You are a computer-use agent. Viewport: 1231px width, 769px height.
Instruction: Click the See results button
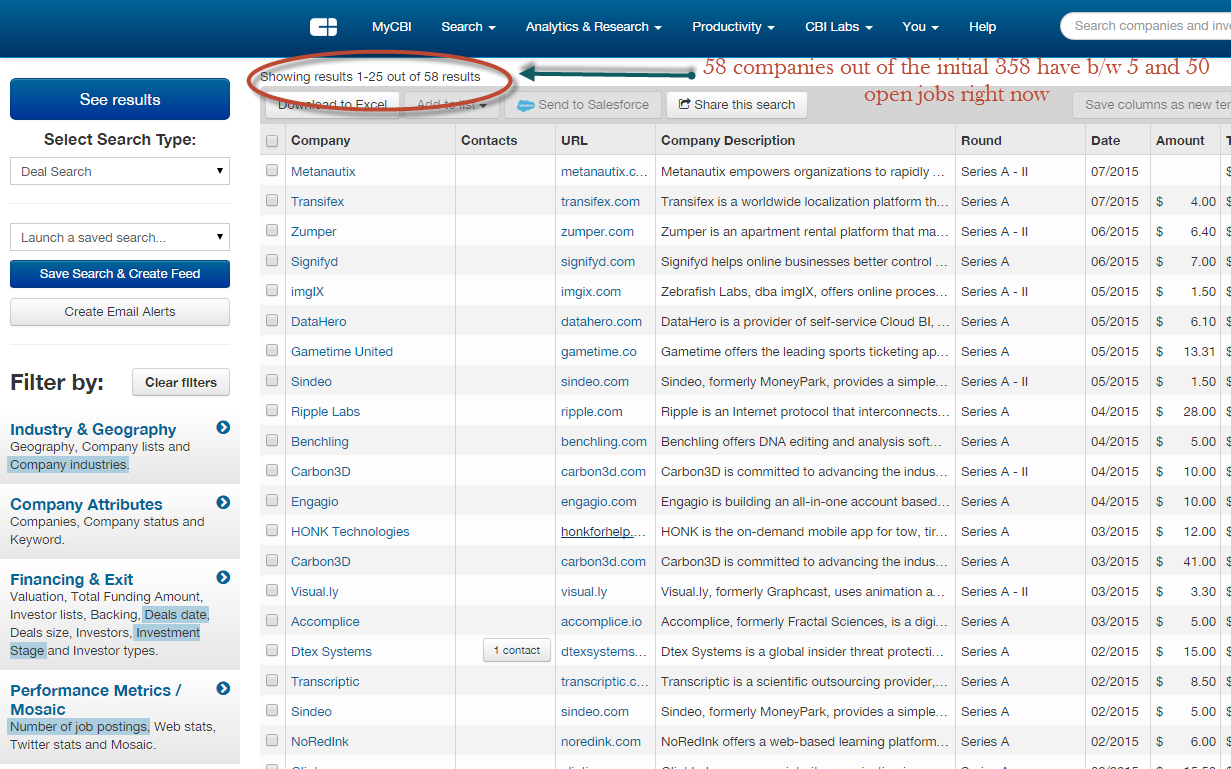(119, 99)
